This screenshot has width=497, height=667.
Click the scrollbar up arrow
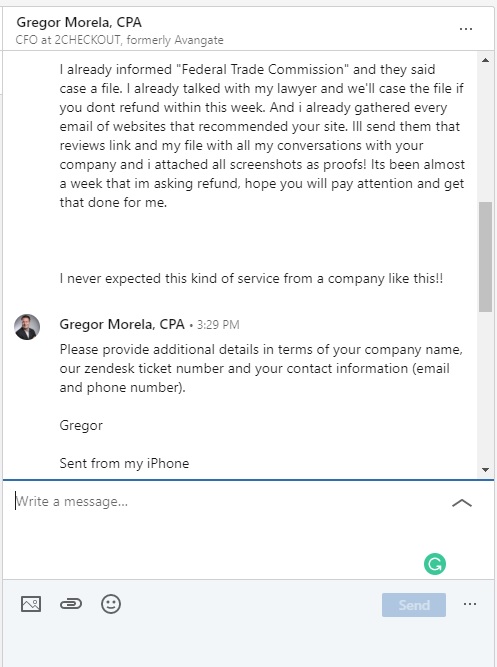click(x=485, y=60)
